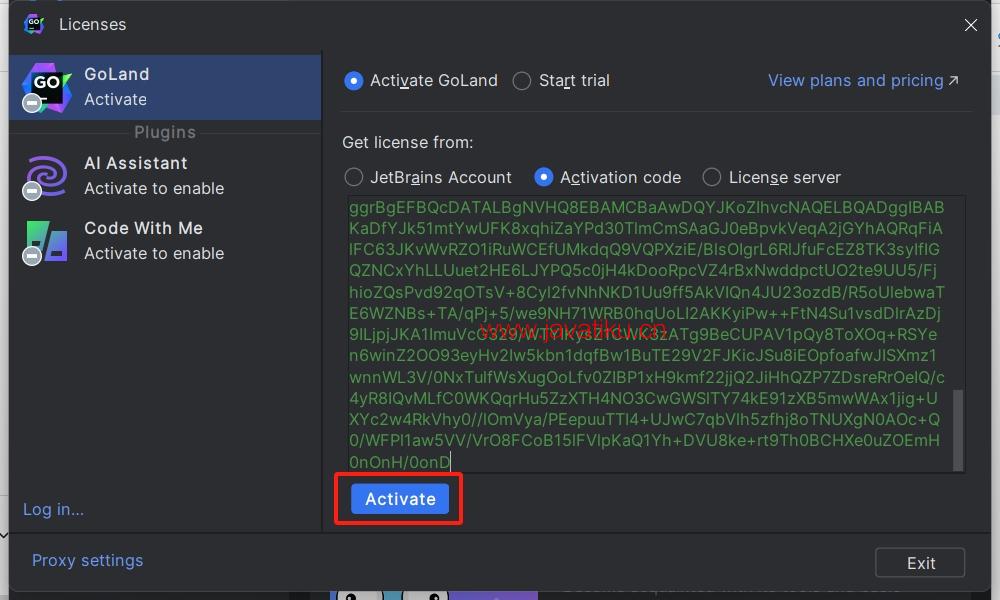1000x600 pixels.
Task: Open the View plans and pricing link
Action: pyautogui.click(x=855, y=80)
